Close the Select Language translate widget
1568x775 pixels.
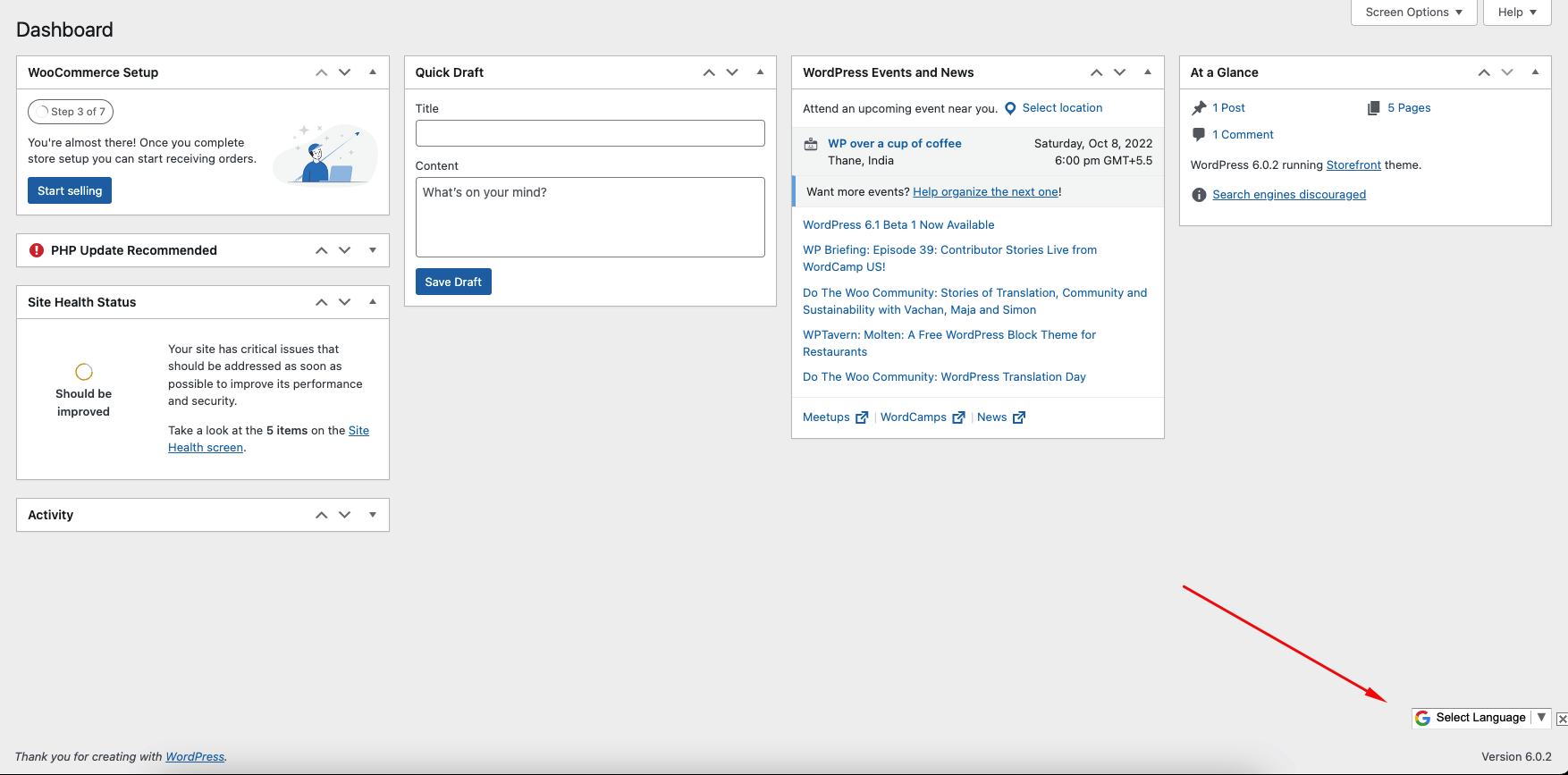coord(1562,719)
